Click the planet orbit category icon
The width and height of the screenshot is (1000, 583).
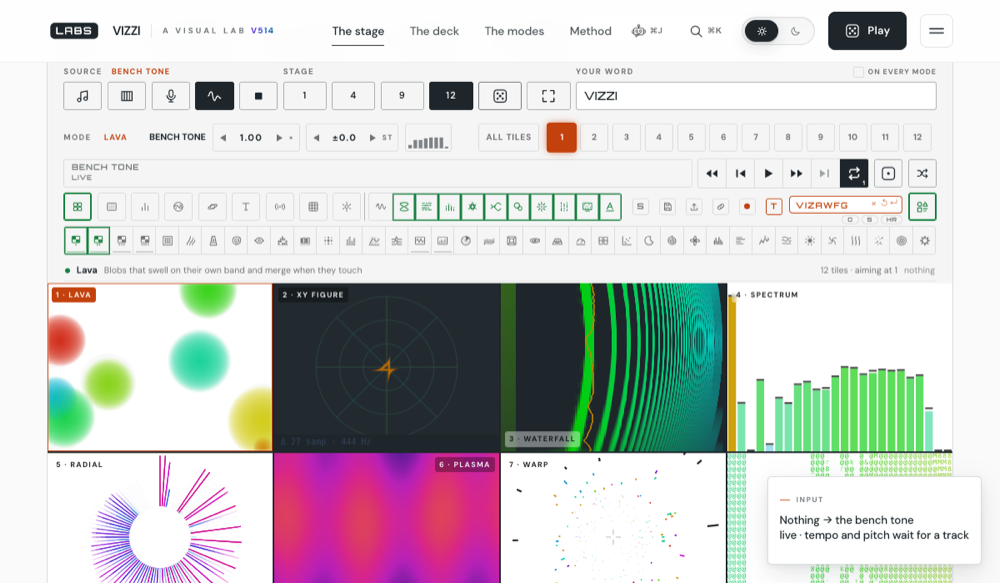coord(212,207)
